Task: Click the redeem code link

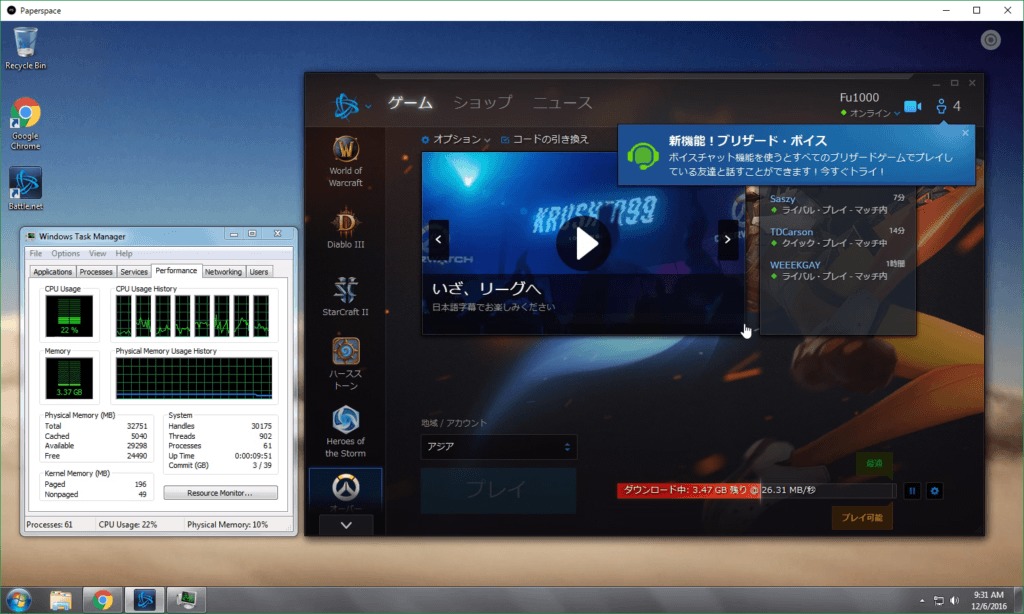Action: [545, 139]
